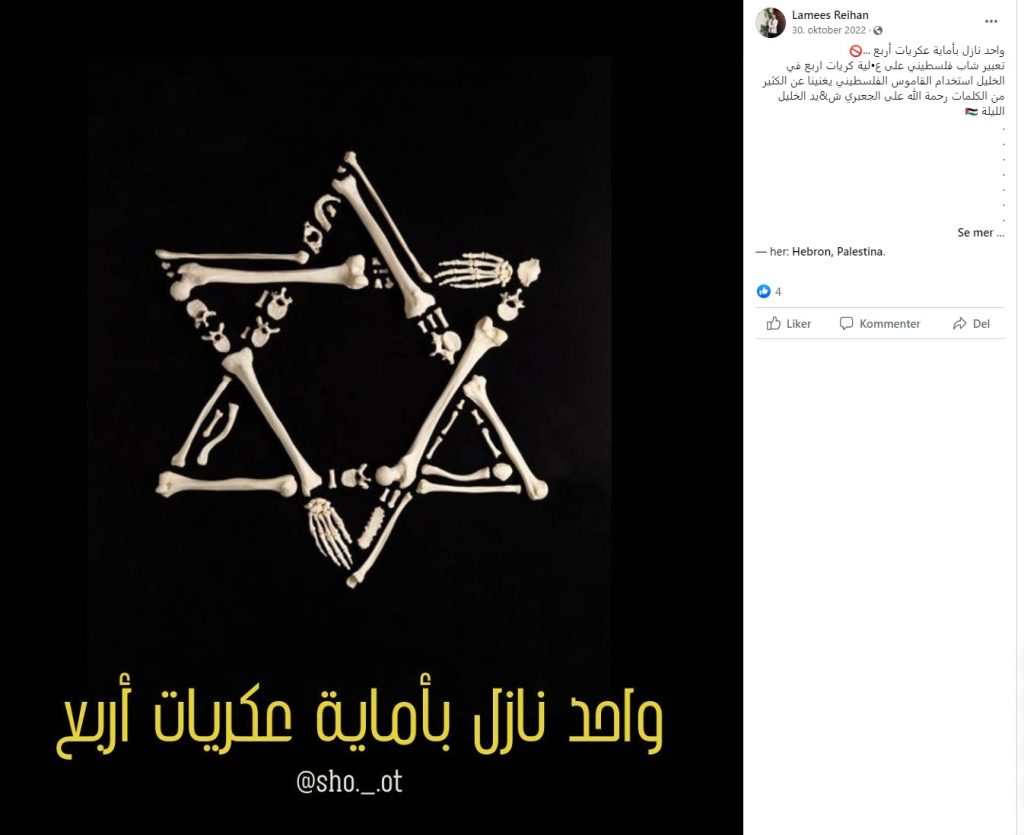Click the @sho._.ot watermark text
The height and width of the screenshot is (835, 1024).
tap(349, 781)
